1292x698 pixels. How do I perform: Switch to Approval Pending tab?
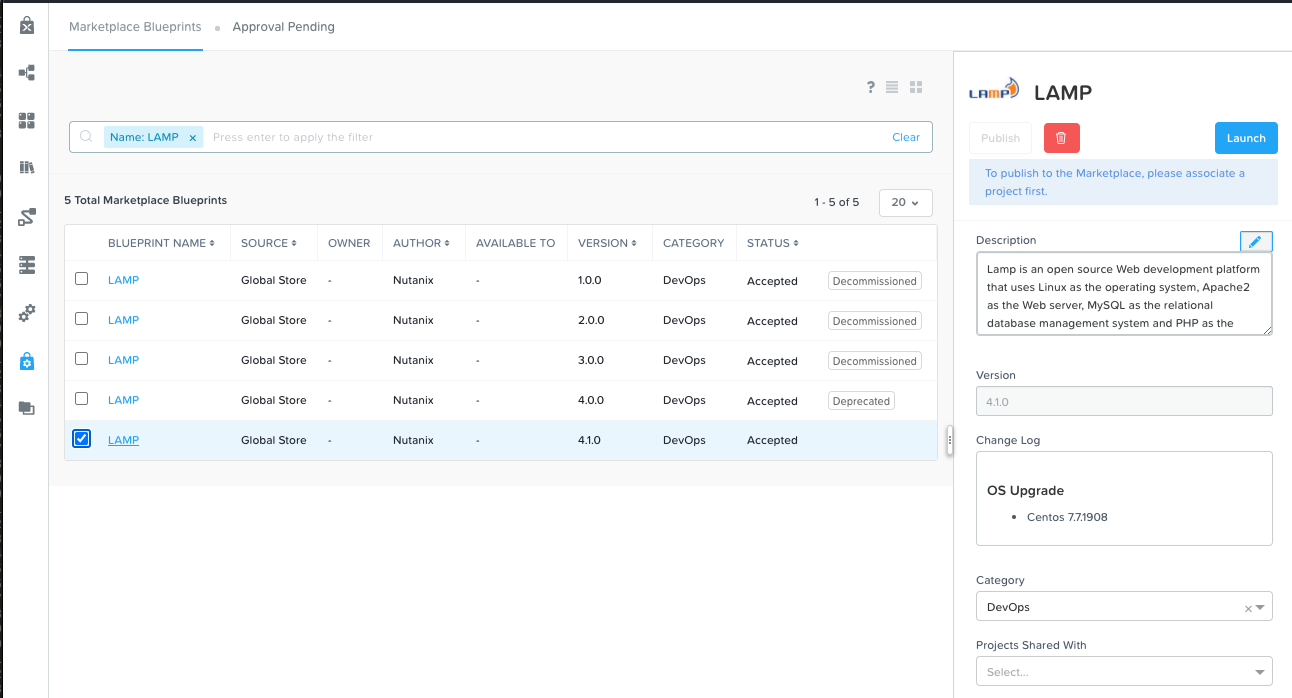[x=284, y=27]
